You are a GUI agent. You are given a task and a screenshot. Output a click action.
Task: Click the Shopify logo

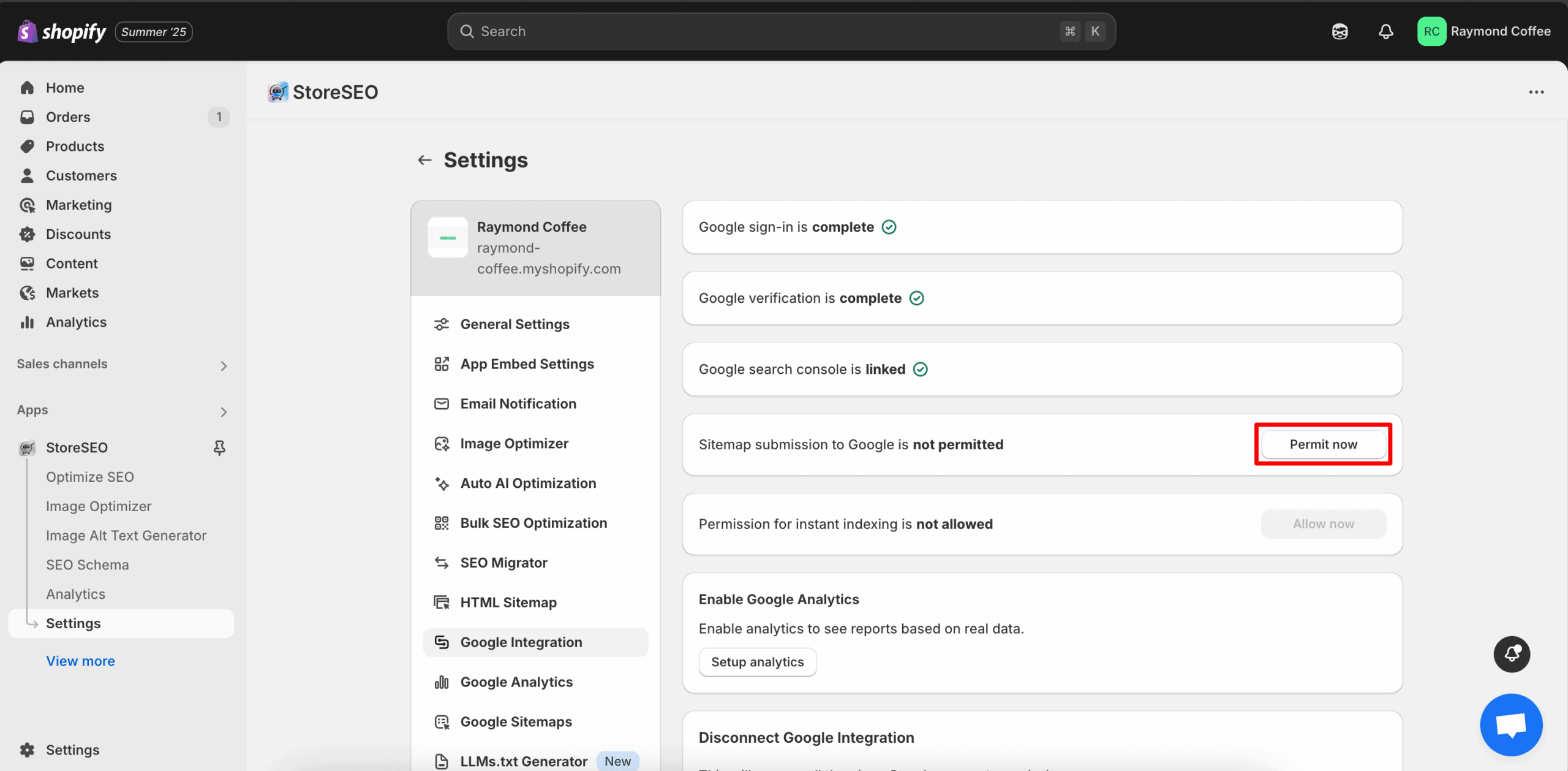(x=62, y=31)
